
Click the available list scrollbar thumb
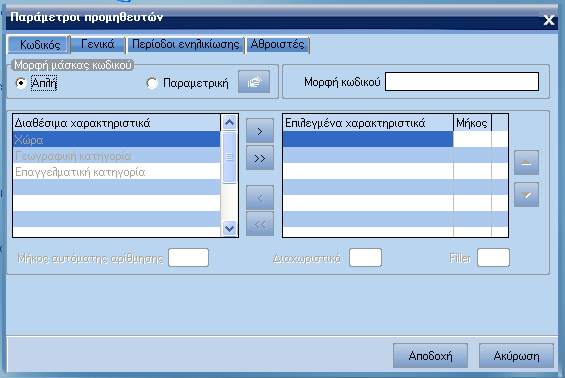tap(229, 157)
